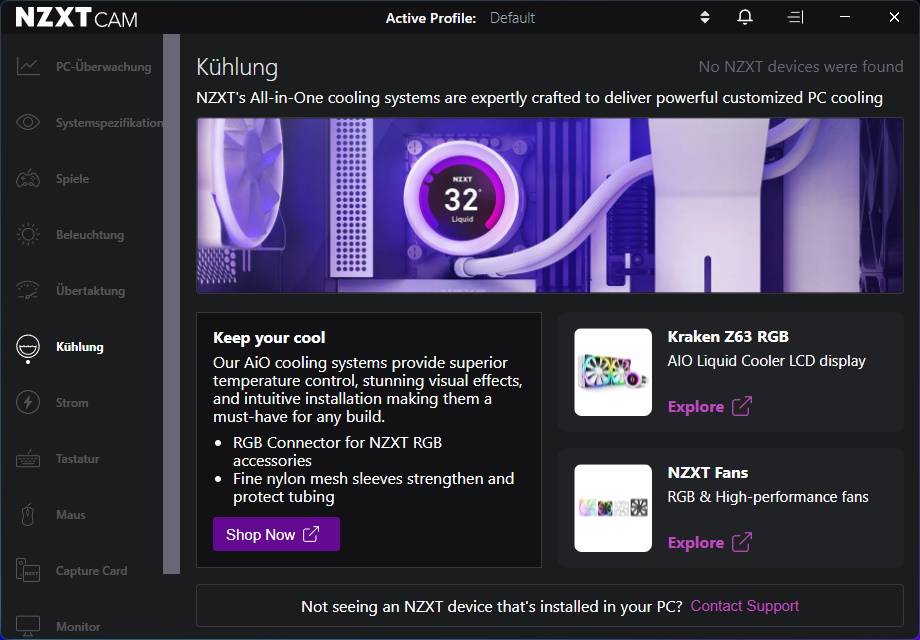Open the Monitor sidebar entry
The image size is (920, 640).
[x=78, y=626]
